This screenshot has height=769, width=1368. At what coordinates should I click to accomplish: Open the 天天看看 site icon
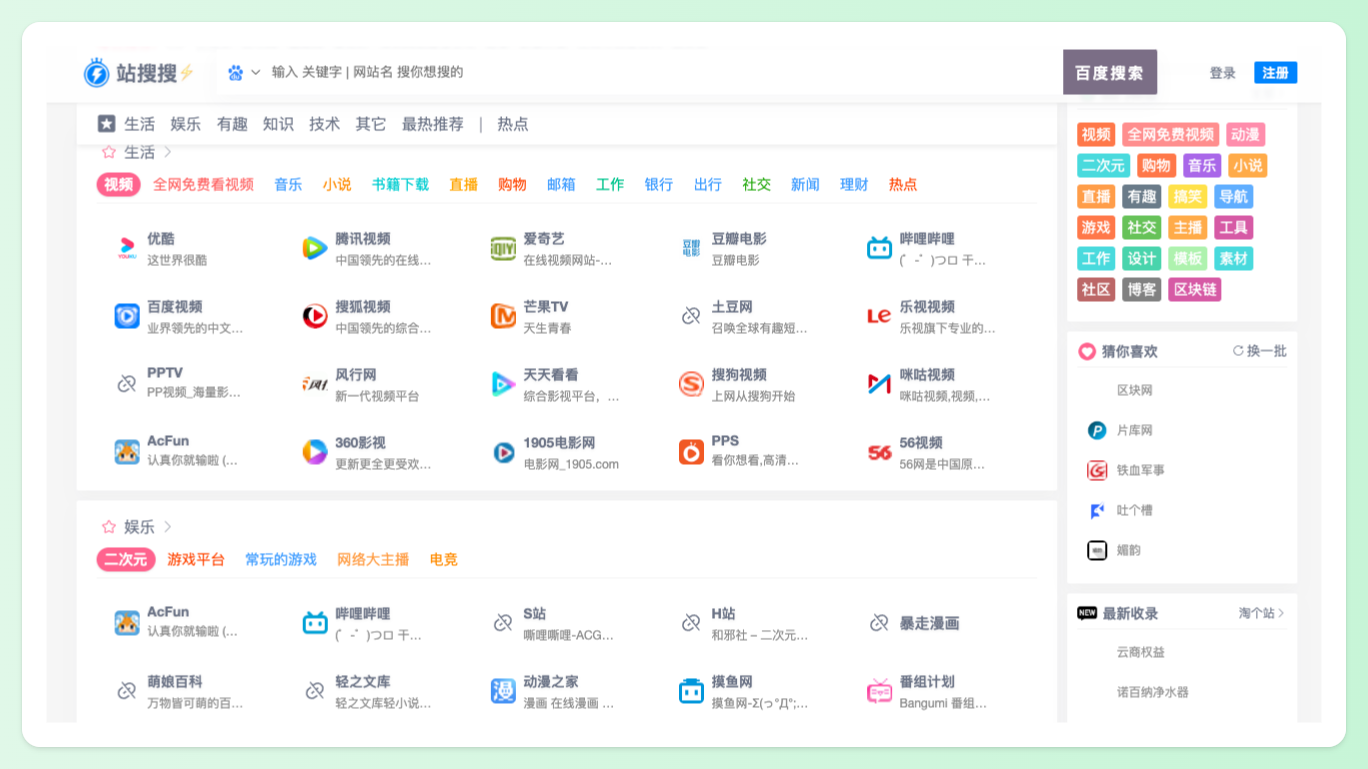503,384
